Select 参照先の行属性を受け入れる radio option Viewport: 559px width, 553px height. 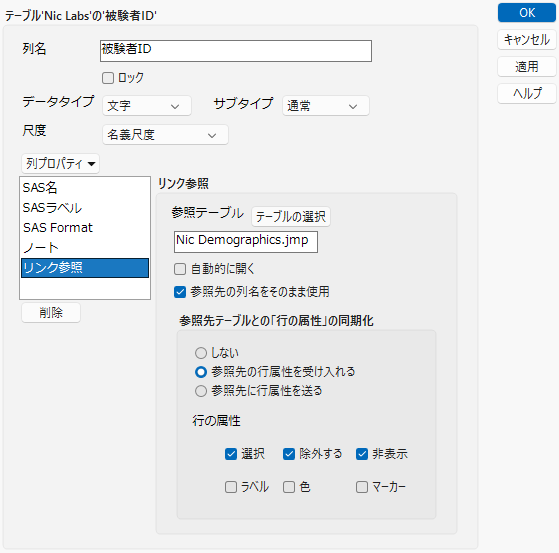point(201,372)
